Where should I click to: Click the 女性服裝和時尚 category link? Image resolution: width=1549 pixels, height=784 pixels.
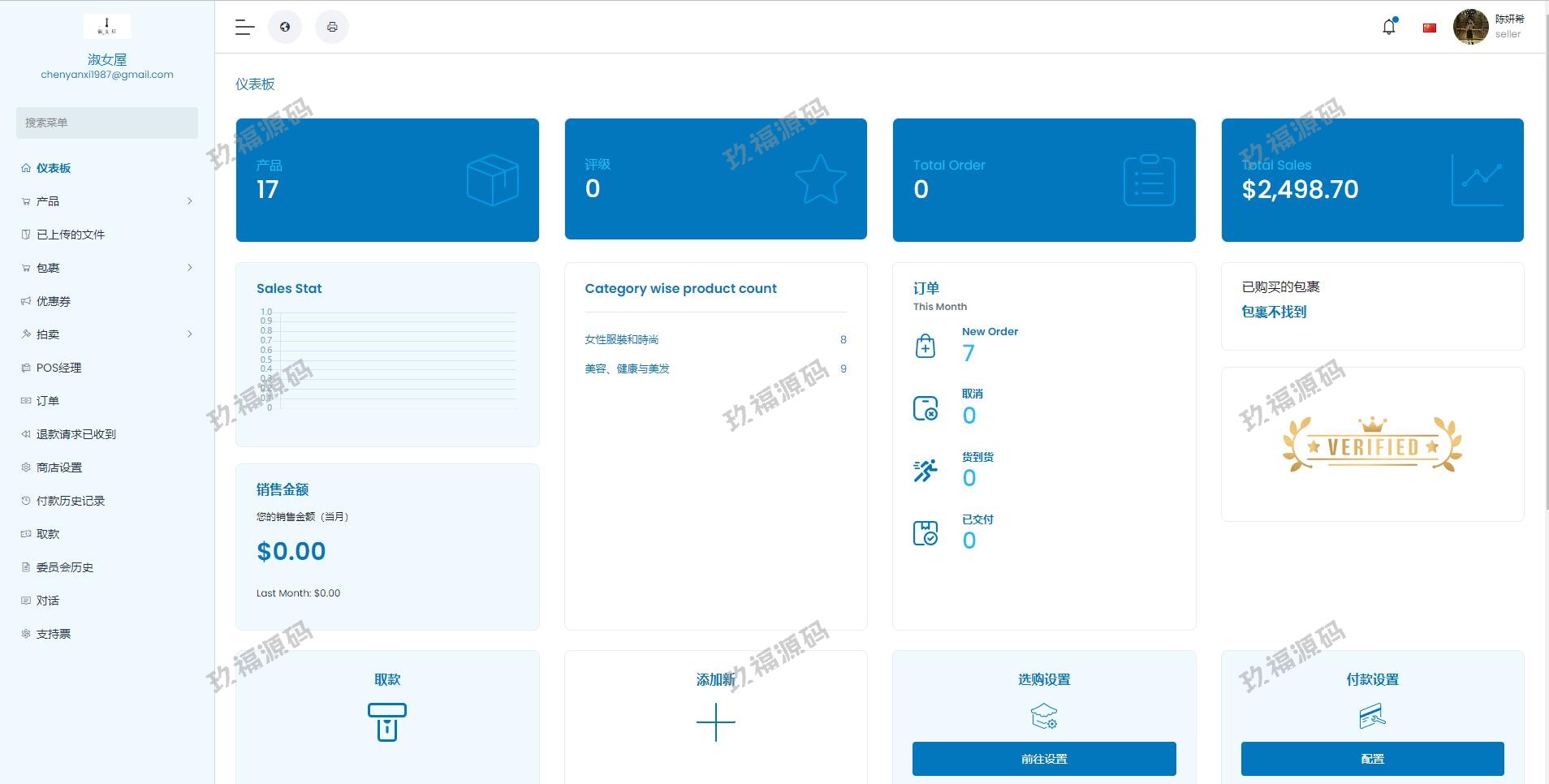(x=622, y=340)
